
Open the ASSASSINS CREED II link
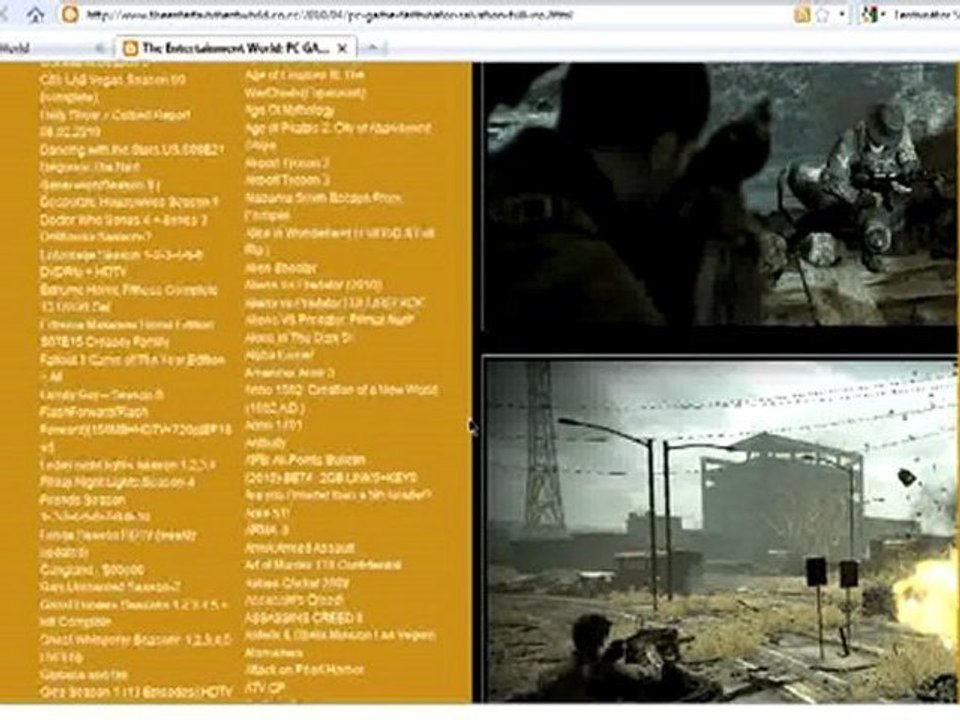point(304,617)
